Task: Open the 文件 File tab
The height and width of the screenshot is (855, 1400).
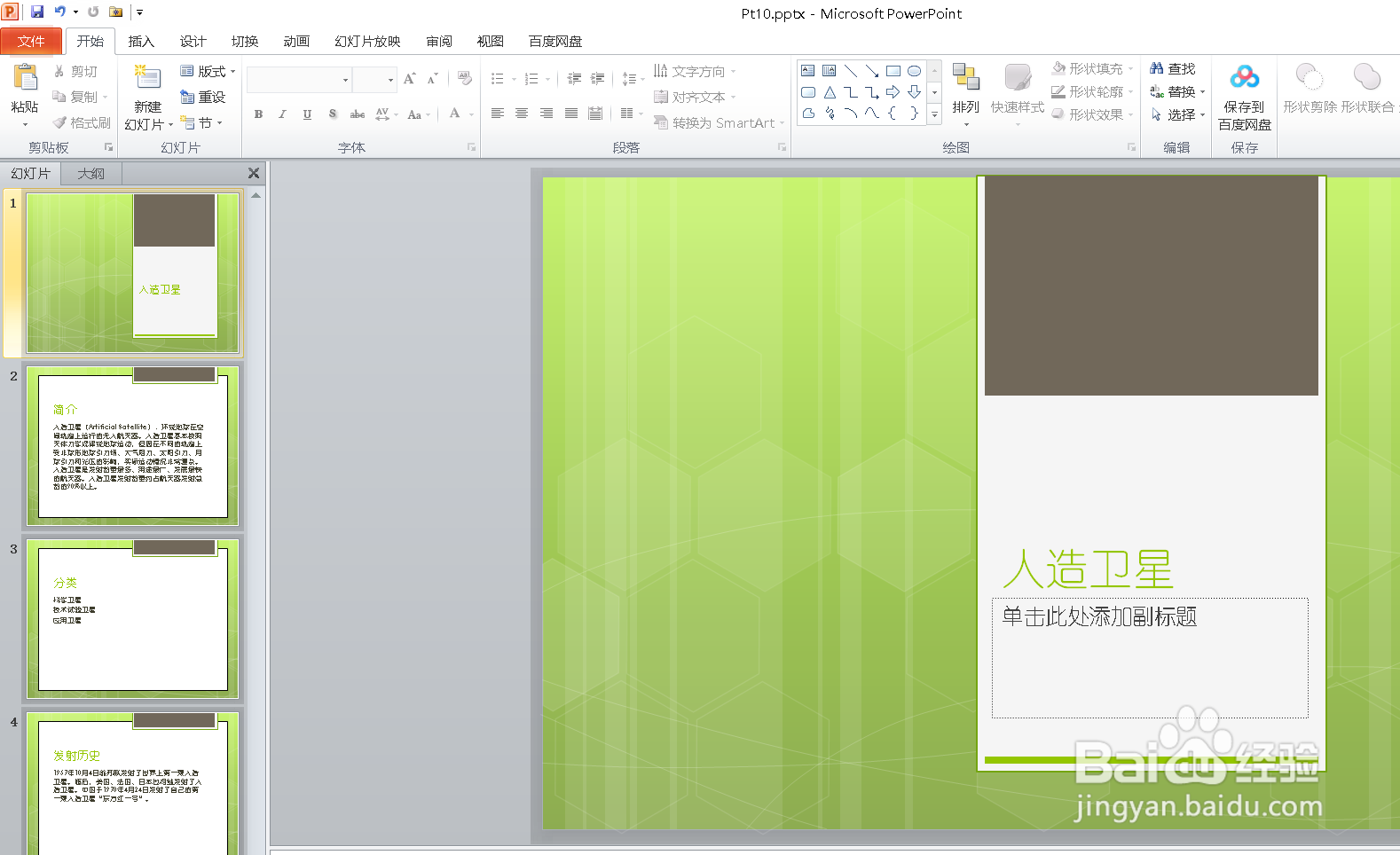Action: point(31,41)
